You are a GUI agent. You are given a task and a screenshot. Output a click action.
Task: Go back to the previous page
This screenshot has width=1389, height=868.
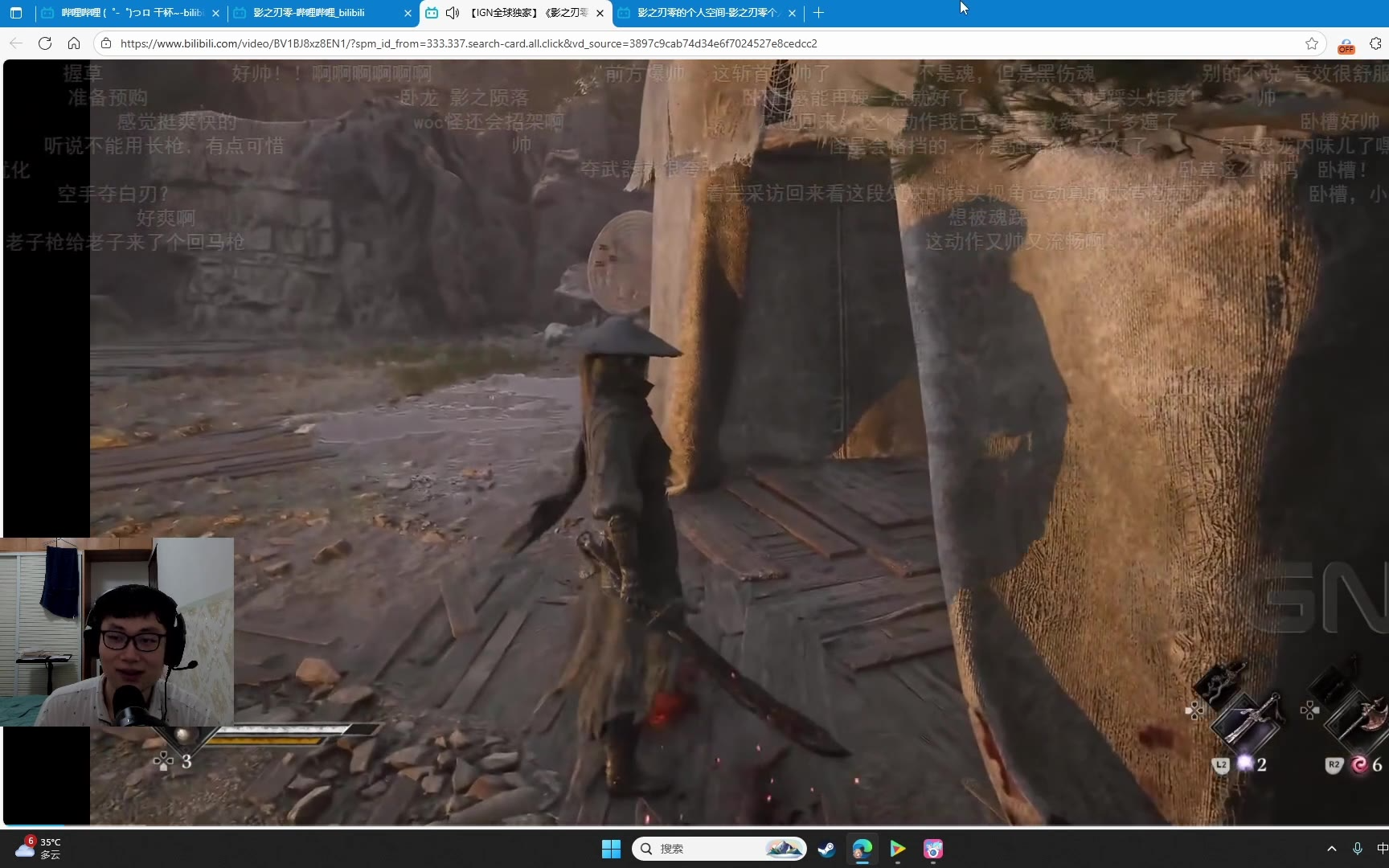point(16,43)
